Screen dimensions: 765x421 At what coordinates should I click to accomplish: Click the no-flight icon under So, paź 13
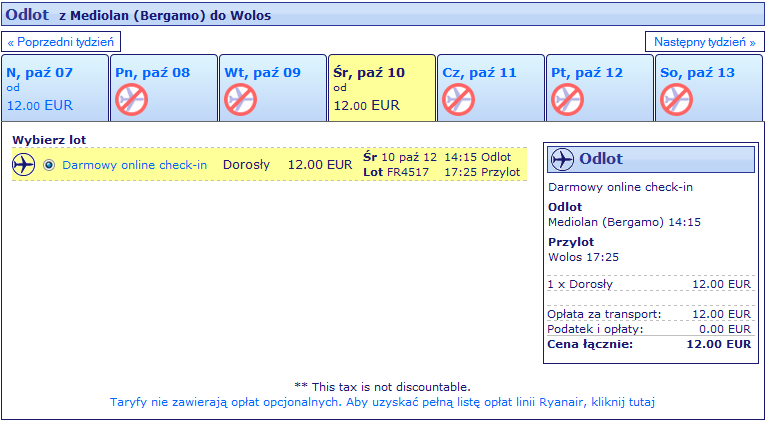coord(676,100)
